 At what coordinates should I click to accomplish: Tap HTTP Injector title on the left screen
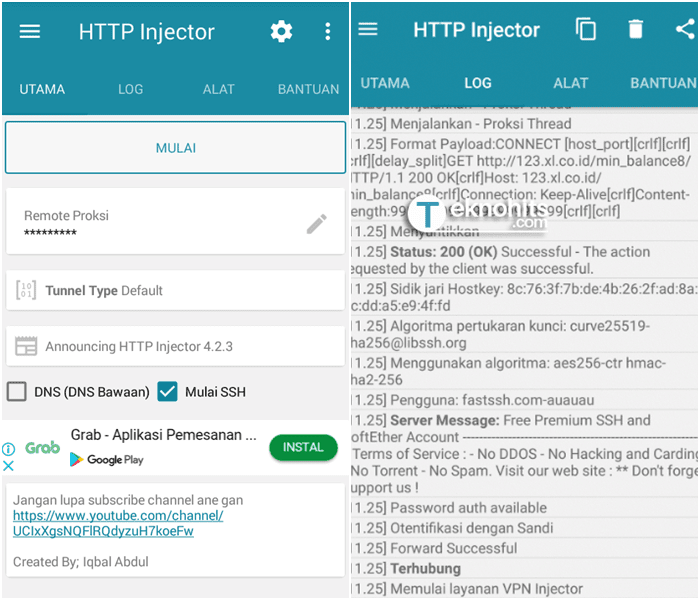(146, 32)
